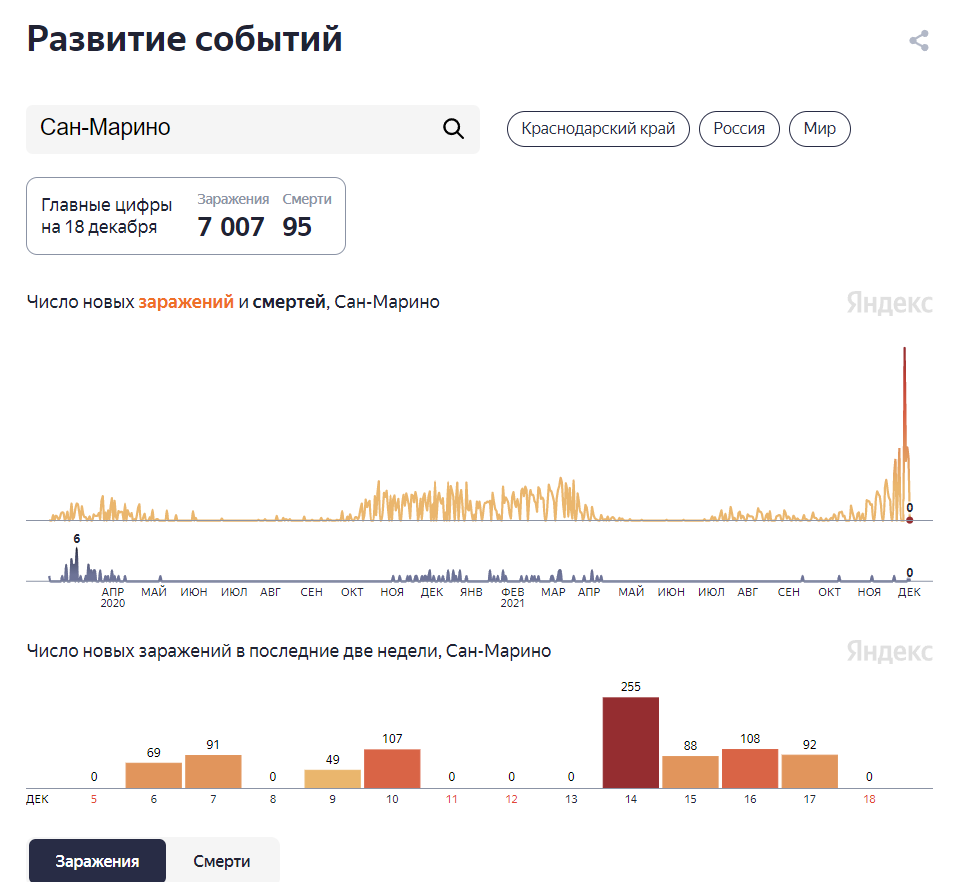Click the red date label 12
Viewport: 956px width, 882px height.
point(511,799)
